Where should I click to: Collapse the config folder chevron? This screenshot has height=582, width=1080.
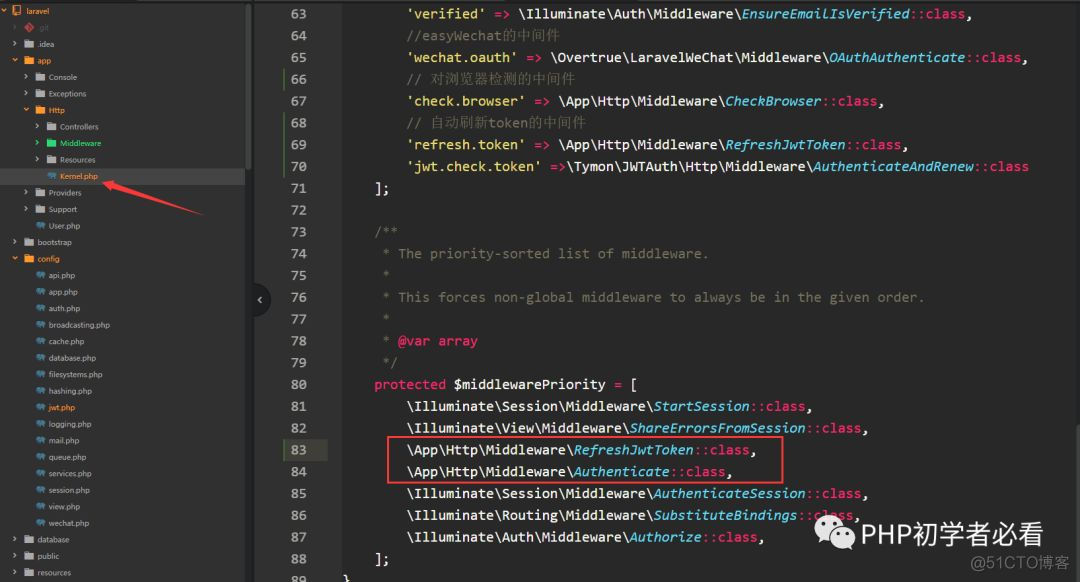(15, 258)
